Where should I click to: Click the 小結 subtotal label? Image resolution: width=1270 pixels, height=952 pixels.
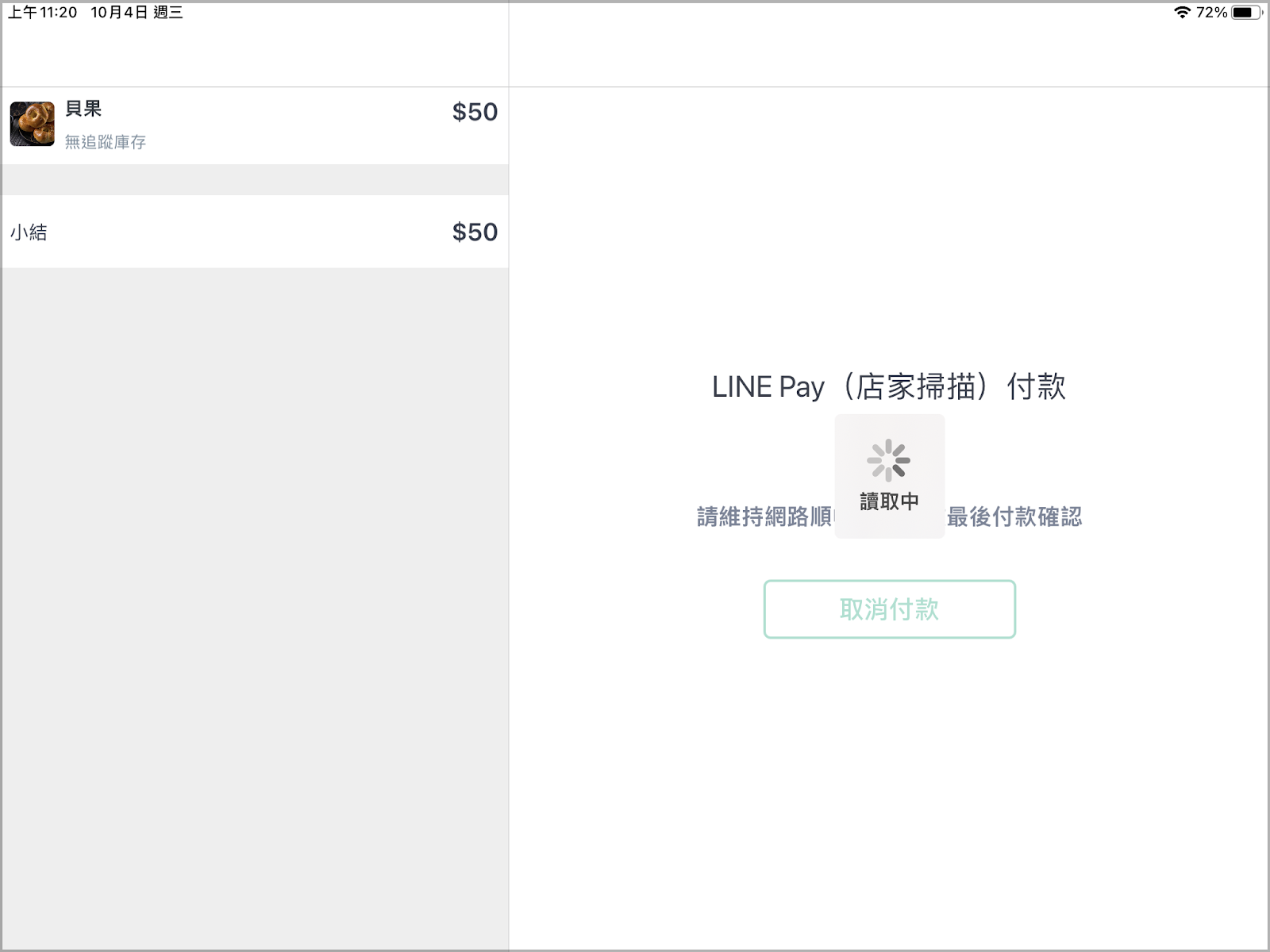[x=29, y=232]
